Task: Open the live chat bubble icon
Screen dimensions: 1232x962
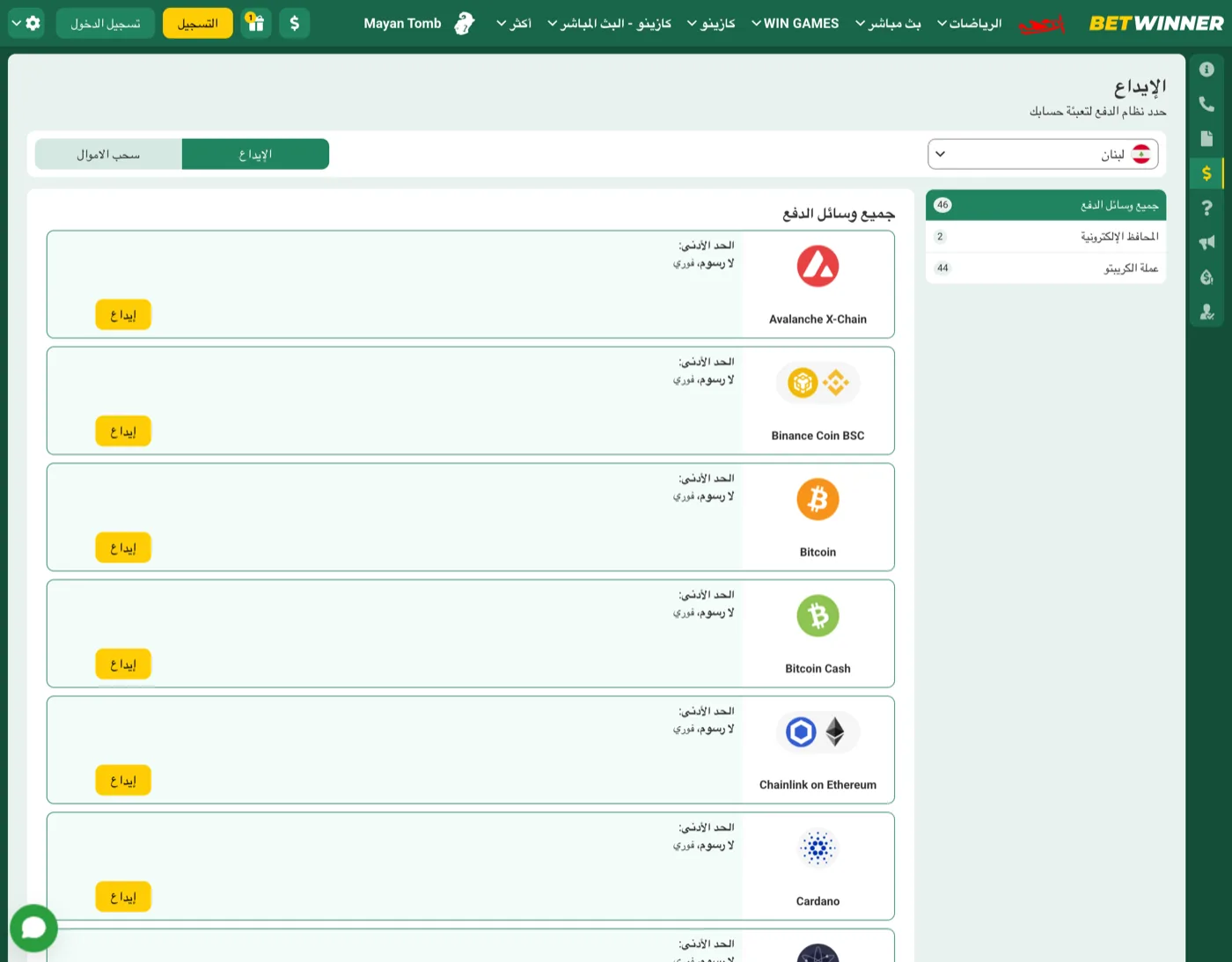Action: tap(33, 928)
